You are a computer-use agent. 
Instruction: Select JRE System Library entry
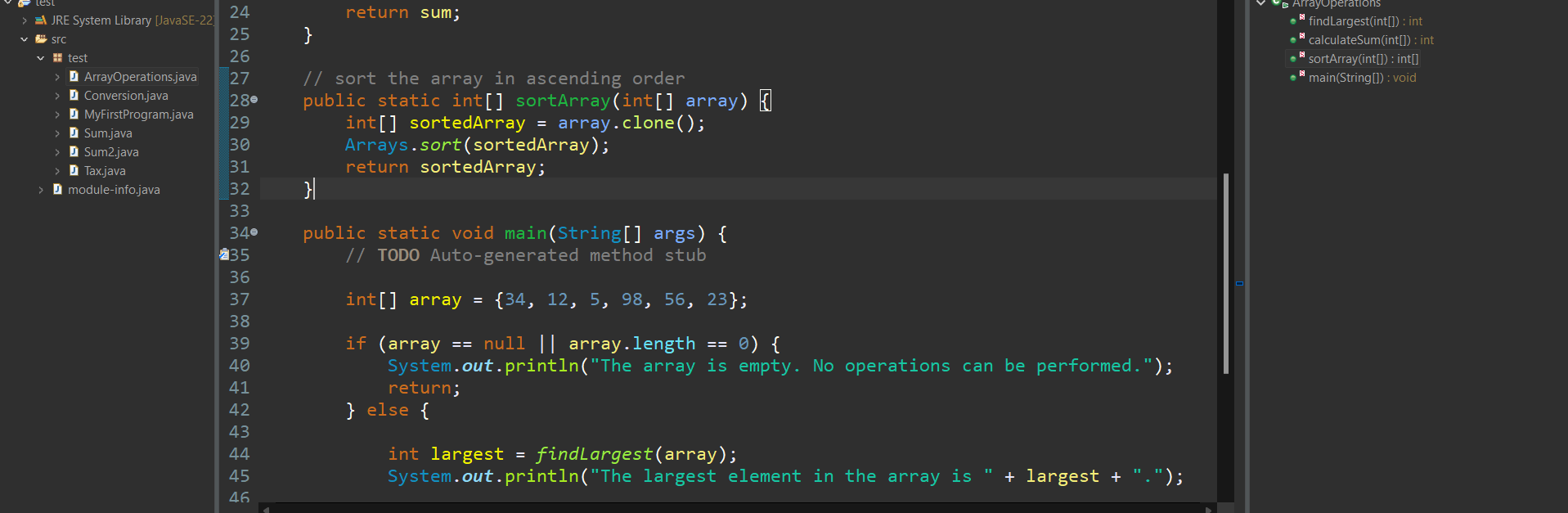tap(133, 20)
